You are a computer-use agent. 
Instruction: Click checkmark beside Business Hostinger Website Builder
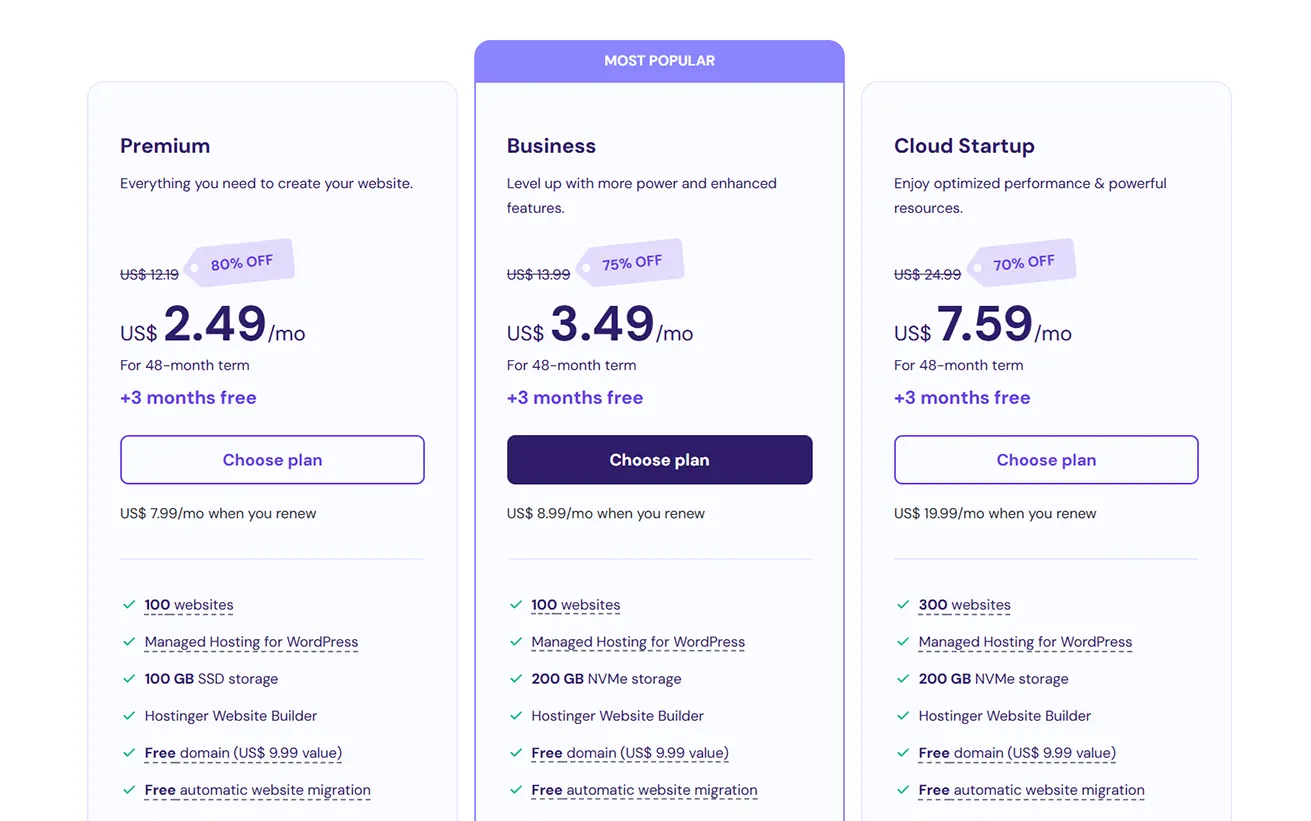[x=516, y=716]
